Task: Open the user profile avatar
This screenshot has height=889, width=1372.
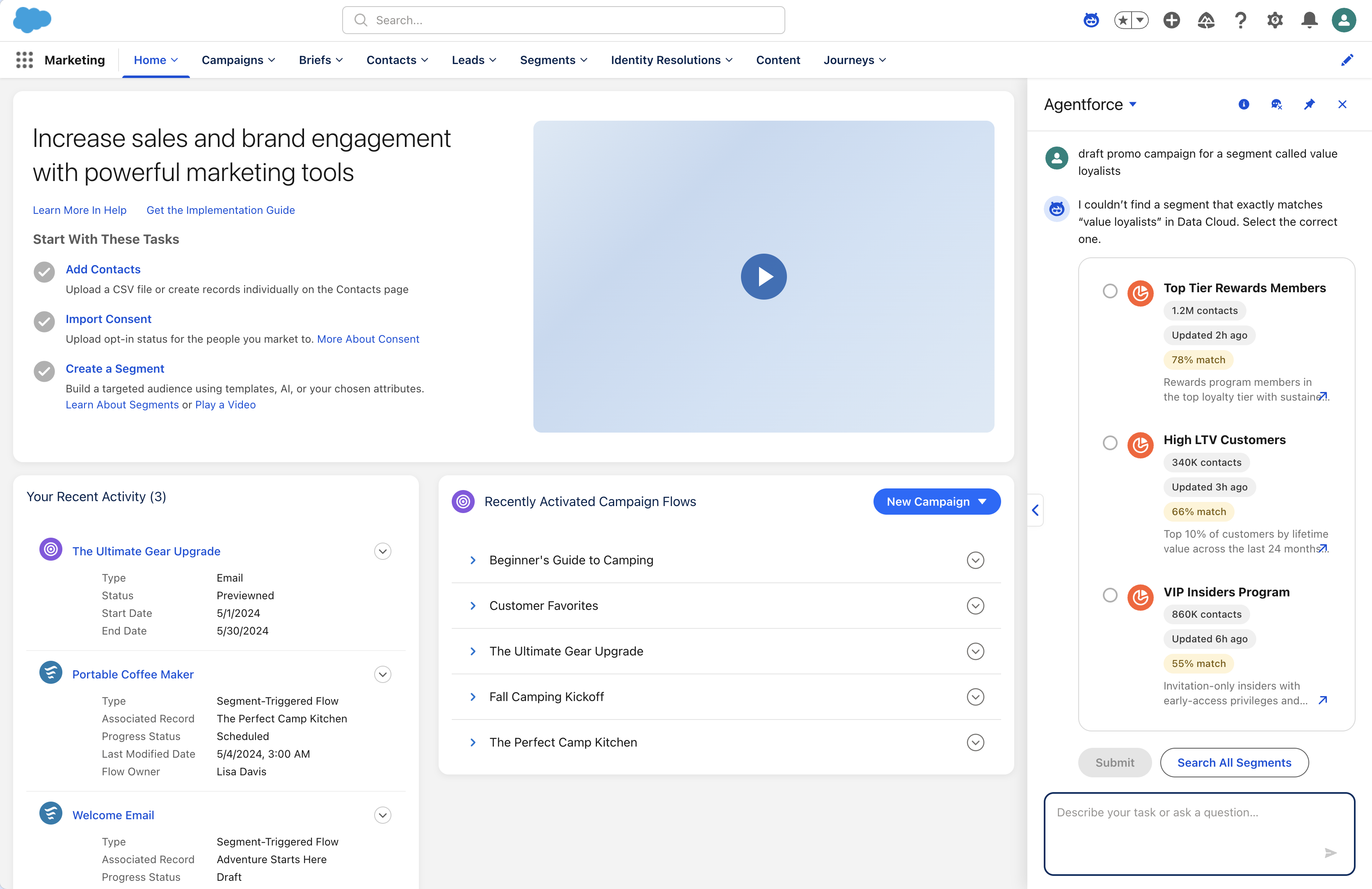Action: (x=1344, y=20)
